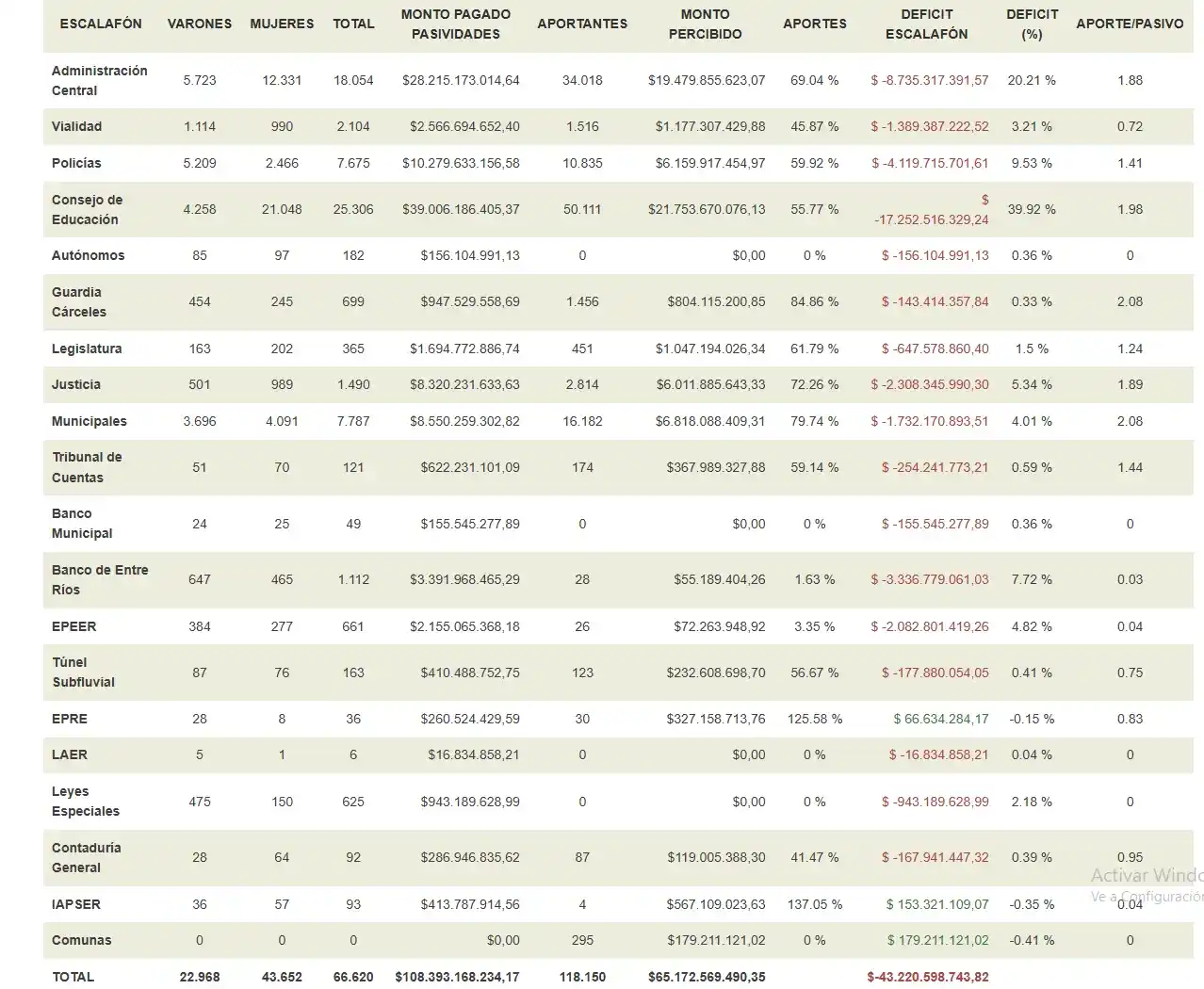This screenshot has height=989, width=1204.
Task: Click EPRE green surplus $ 66.634.284,17
Action: click(941, 719)
